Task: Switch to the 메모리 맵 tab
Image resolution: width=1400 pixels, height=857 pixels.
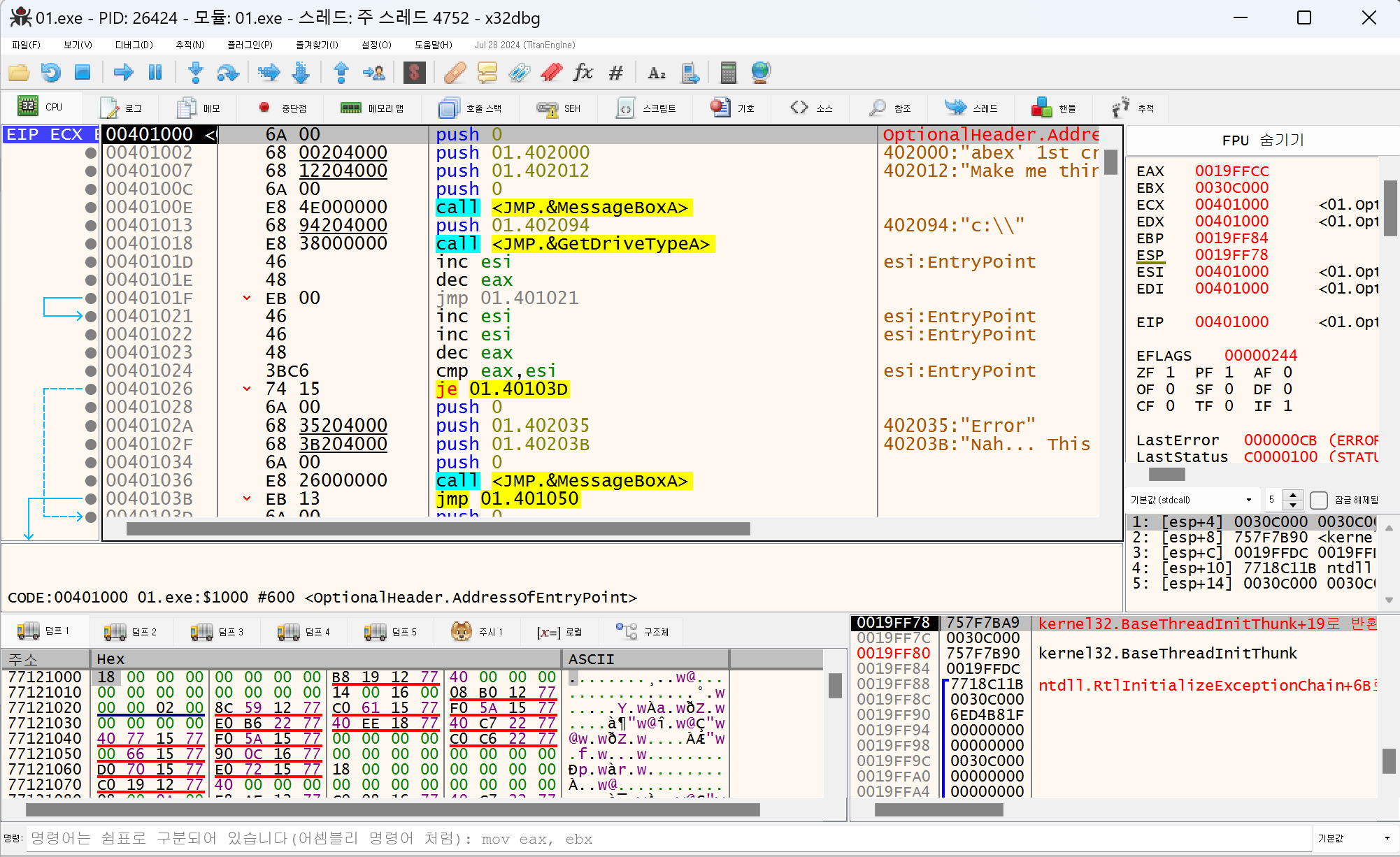Action: [372, 108]
